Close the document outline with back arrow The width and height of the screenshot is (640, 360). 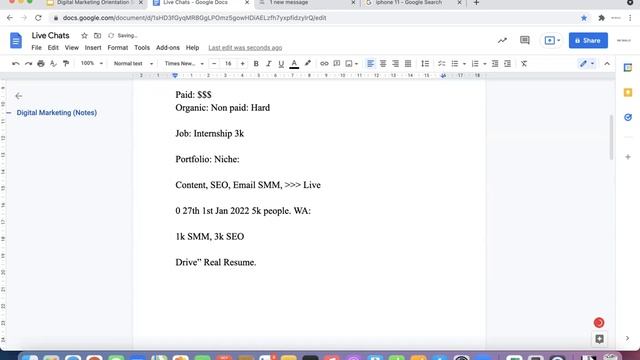pos(18,96)
